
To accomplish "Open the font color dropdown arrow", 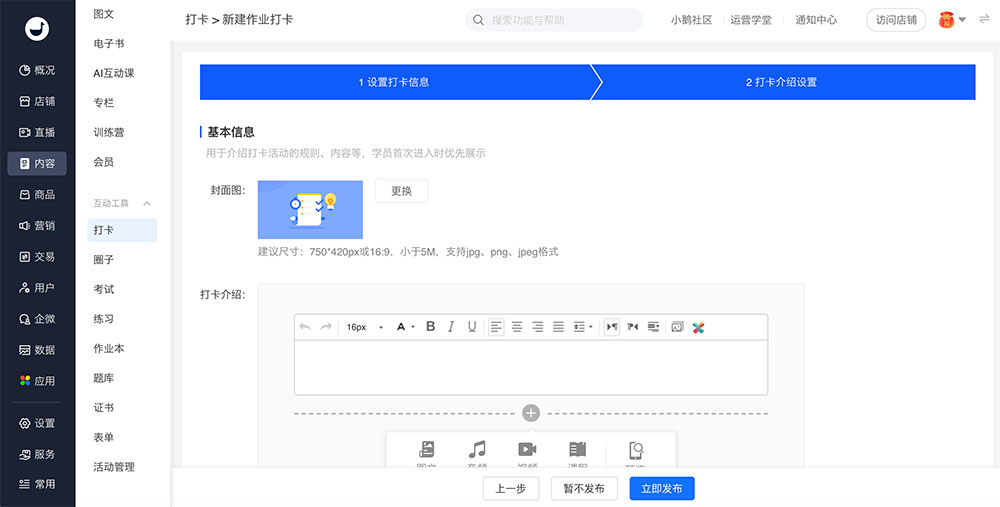I will click(412, 327).
